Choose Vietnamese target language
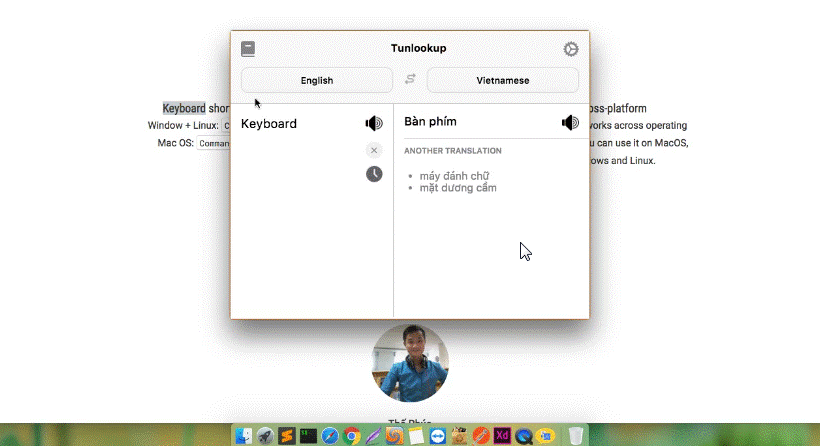Screen dimensions: 820x446 click(503, 81)
